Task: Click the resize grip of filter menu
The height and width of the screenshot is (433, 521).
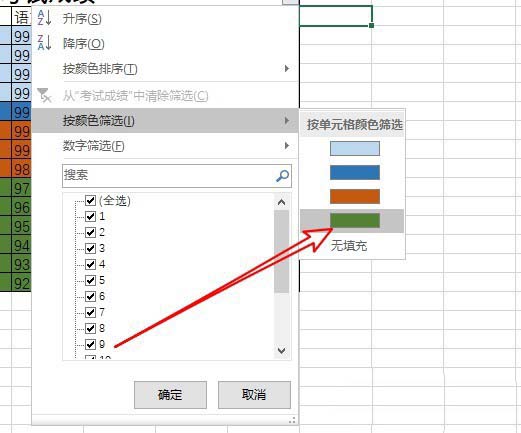Action: click(292, 420)
